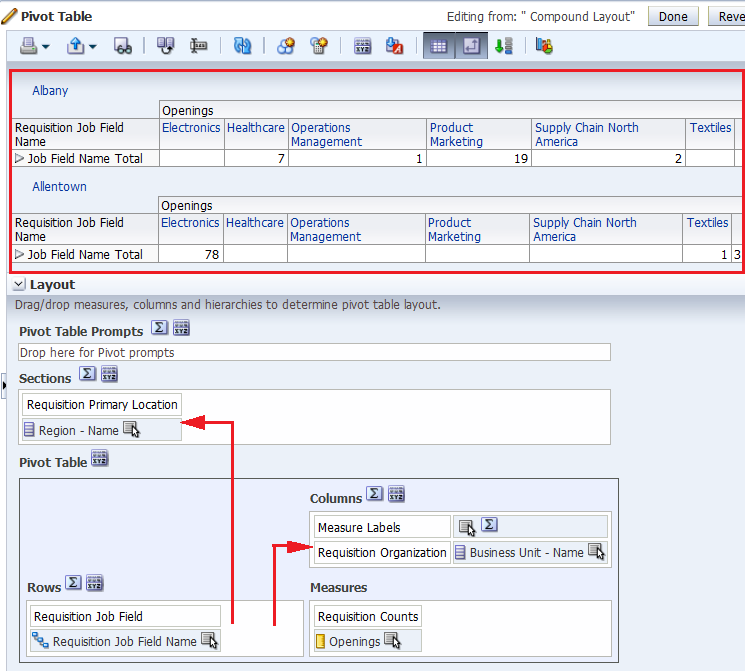Expand Job Field Name Total under Albany
This screenshot has height=671, width=745.
point(19,158)
